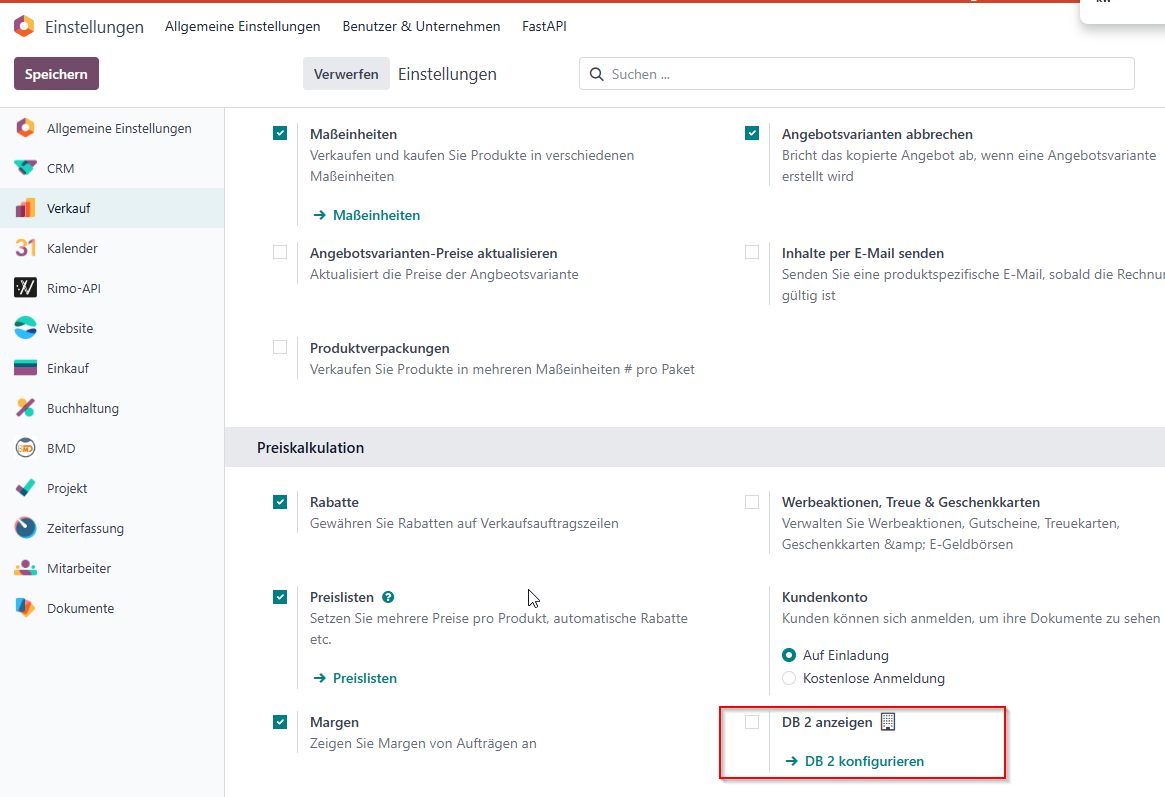The height and width of the screenshot is (797, 1165).
Task: Open CRM settings via its sidebar icon
Action: (x=25, y=168)
